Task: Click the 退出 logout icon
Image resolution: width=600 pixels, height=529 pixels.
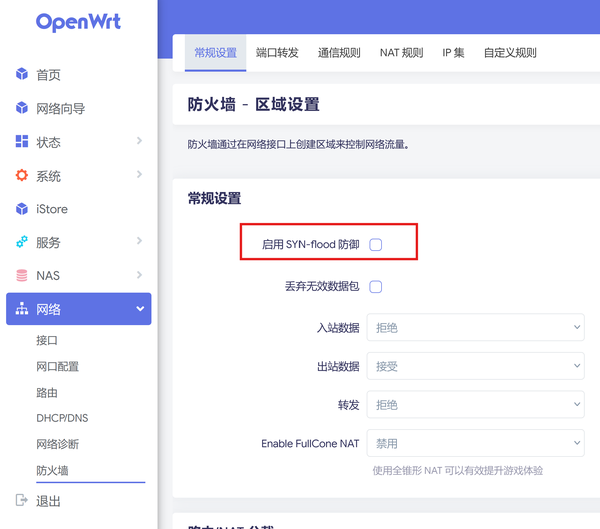Action: tap(22, 500)
